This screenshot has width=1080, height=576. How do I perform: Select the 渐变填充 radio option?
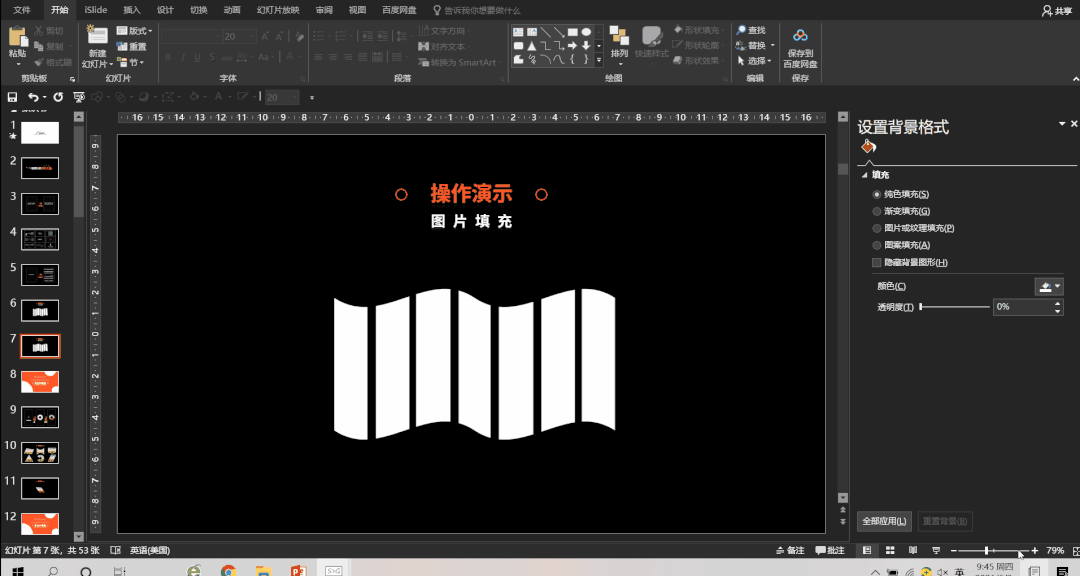tap(877, 211)
